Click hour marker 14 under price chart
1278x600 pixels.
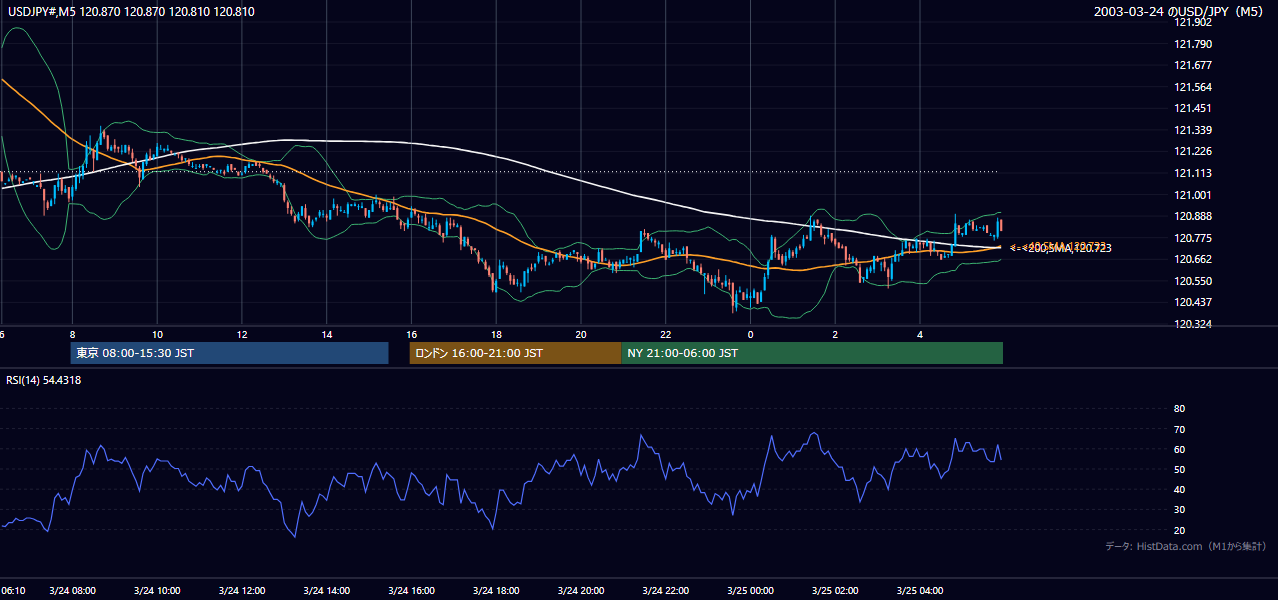click(327, 335)
